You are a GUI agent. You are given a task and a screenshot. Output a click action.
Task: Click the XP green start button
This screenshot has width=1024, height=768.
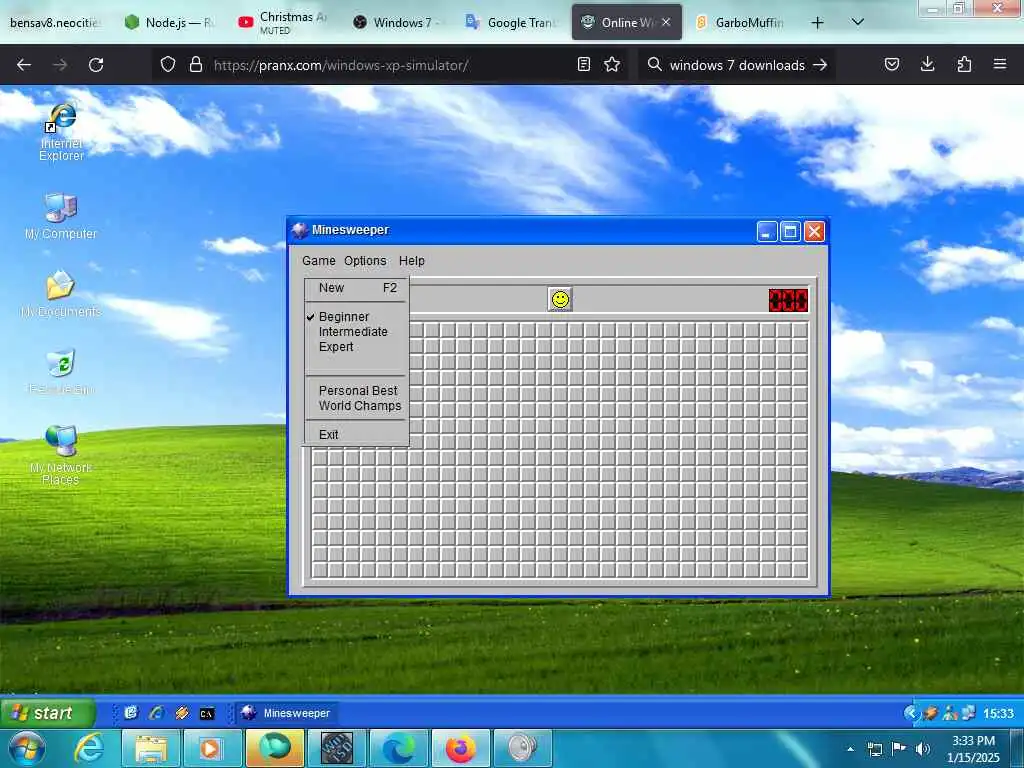(x=48, y=712)
